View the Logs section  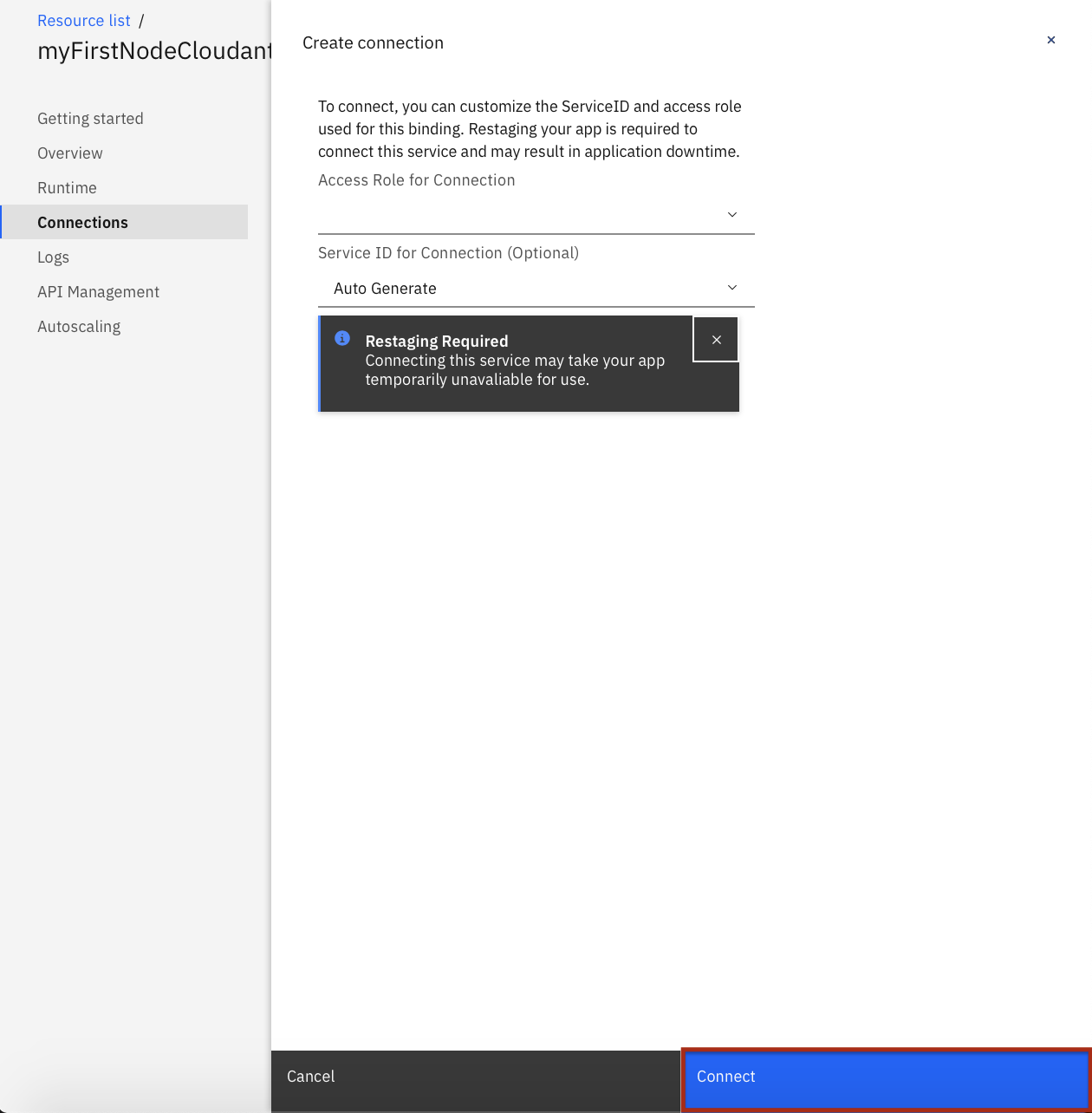[53, 257]
